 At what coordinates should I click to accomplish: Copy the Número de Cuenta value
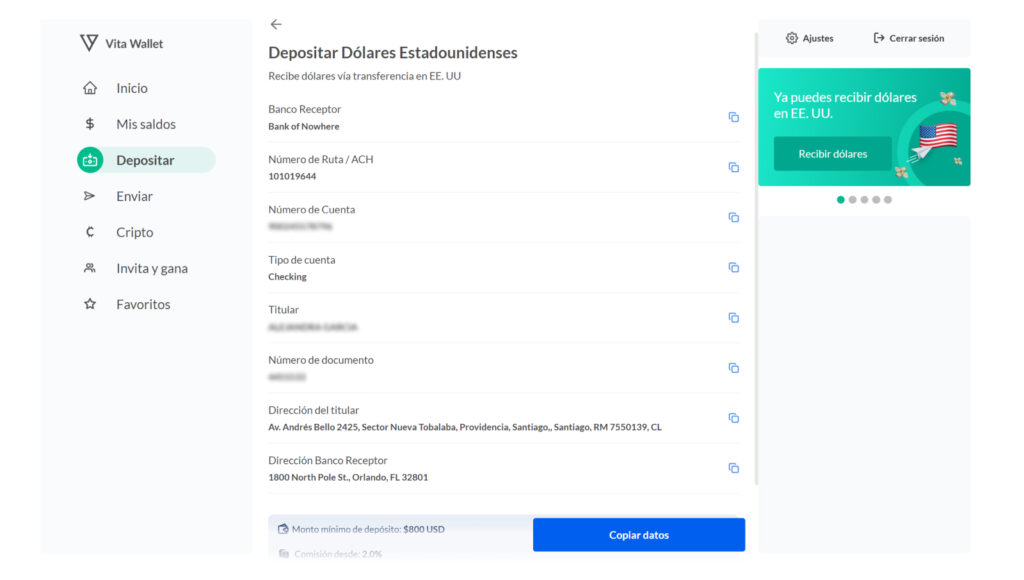[733, 217]
